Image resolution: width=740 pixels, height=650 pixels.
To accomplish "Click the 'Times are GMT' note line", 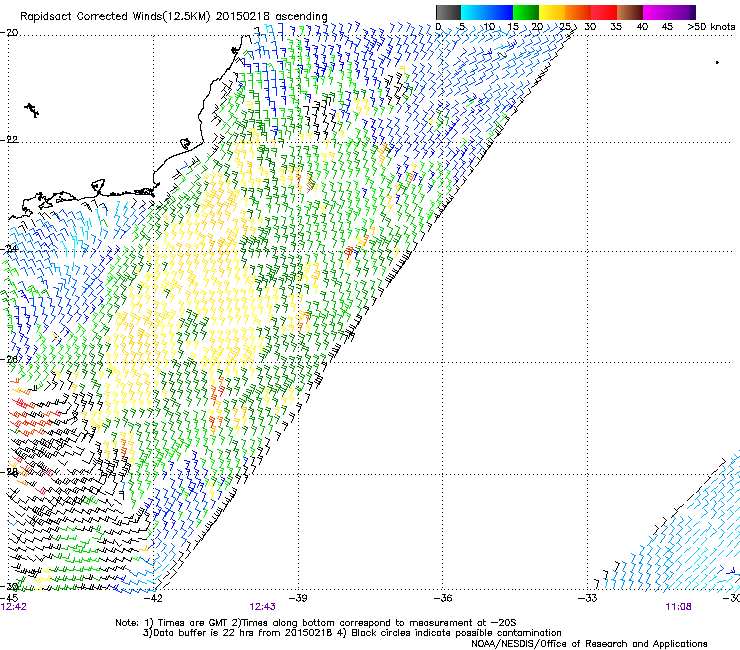I will tap(316, 623).
